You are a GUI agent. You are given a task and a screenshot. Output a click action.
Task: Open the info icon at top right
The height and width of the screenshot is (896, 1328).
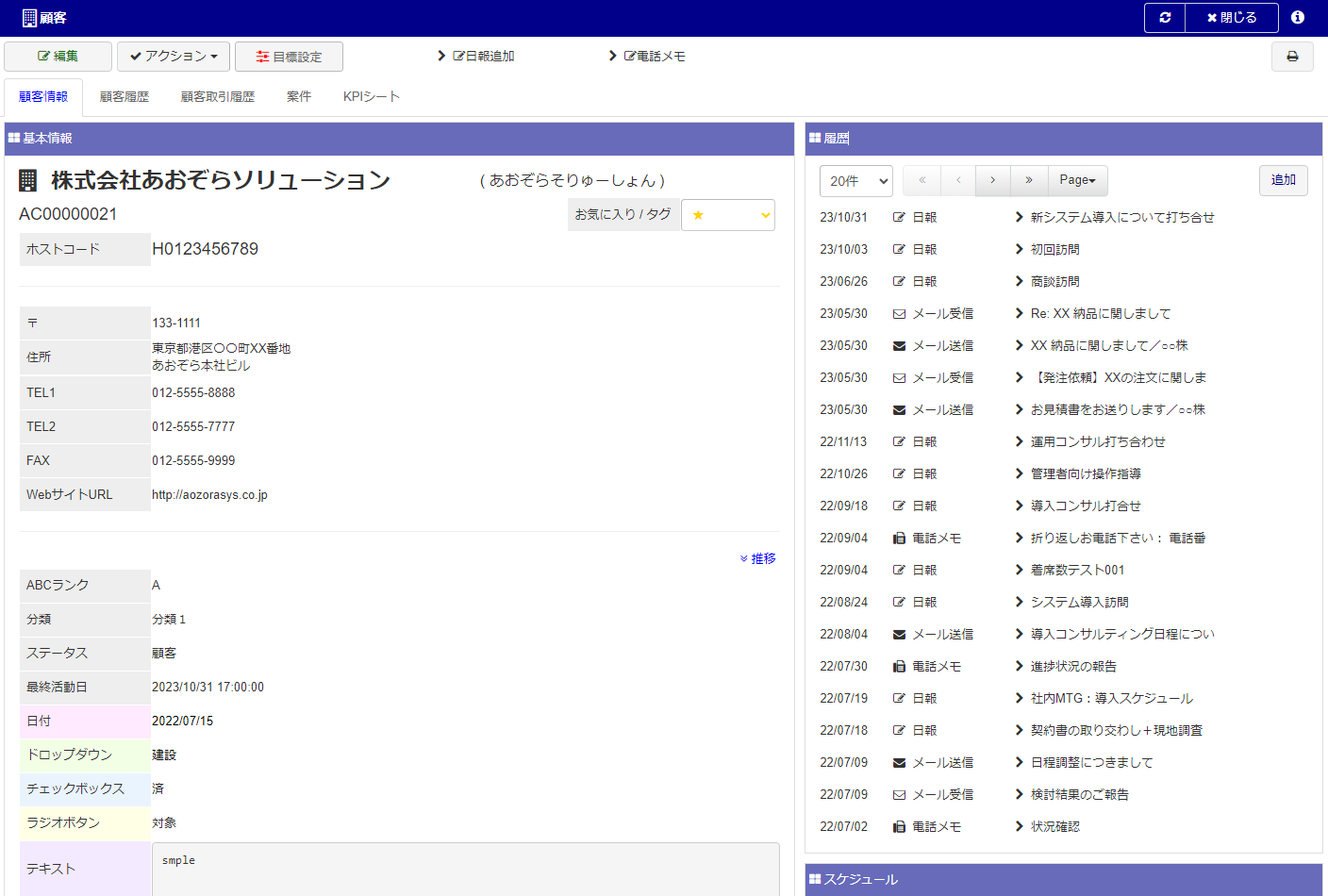[x=1298, y=18]
